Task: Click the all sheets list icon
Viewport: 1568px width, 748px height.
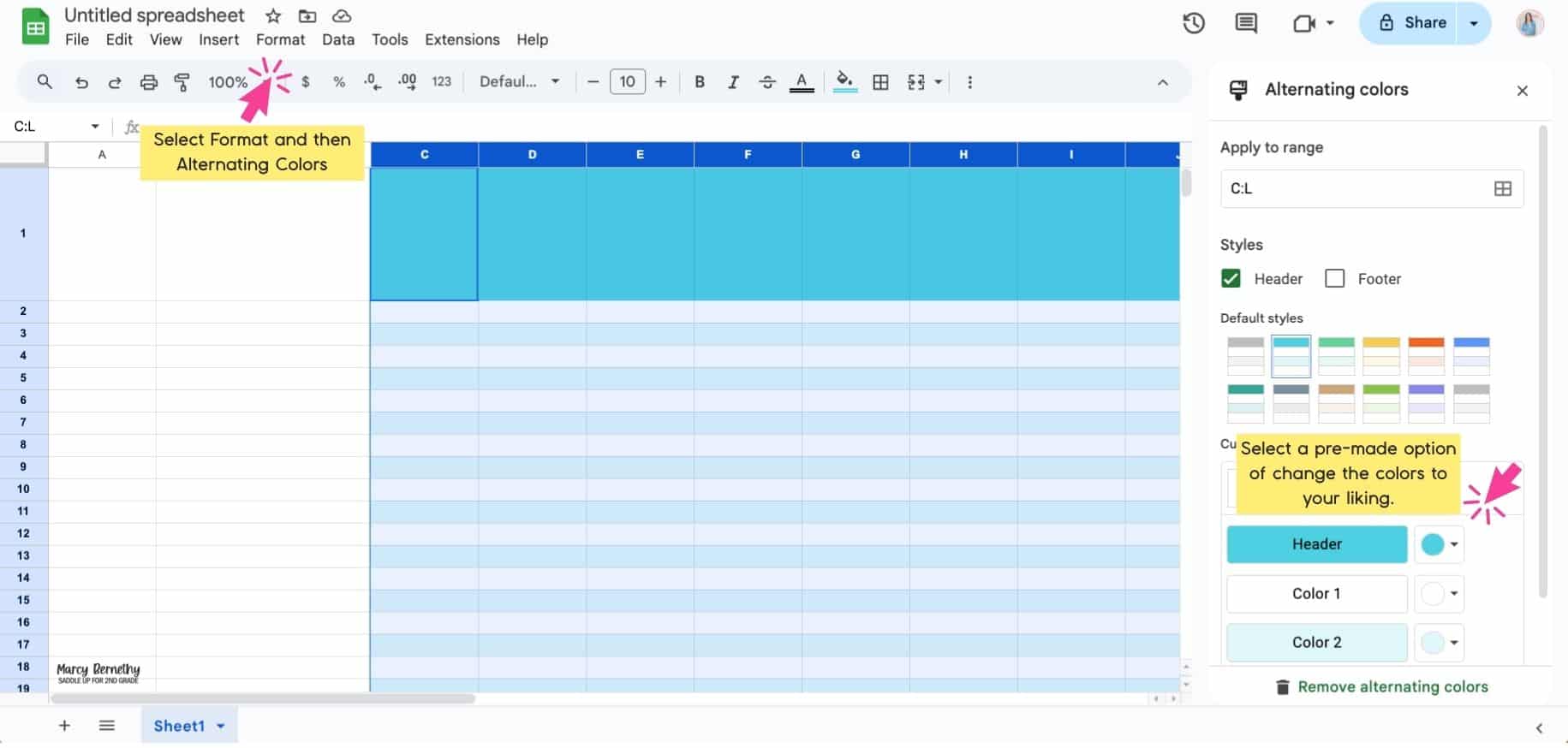Action: pos(106,726)
